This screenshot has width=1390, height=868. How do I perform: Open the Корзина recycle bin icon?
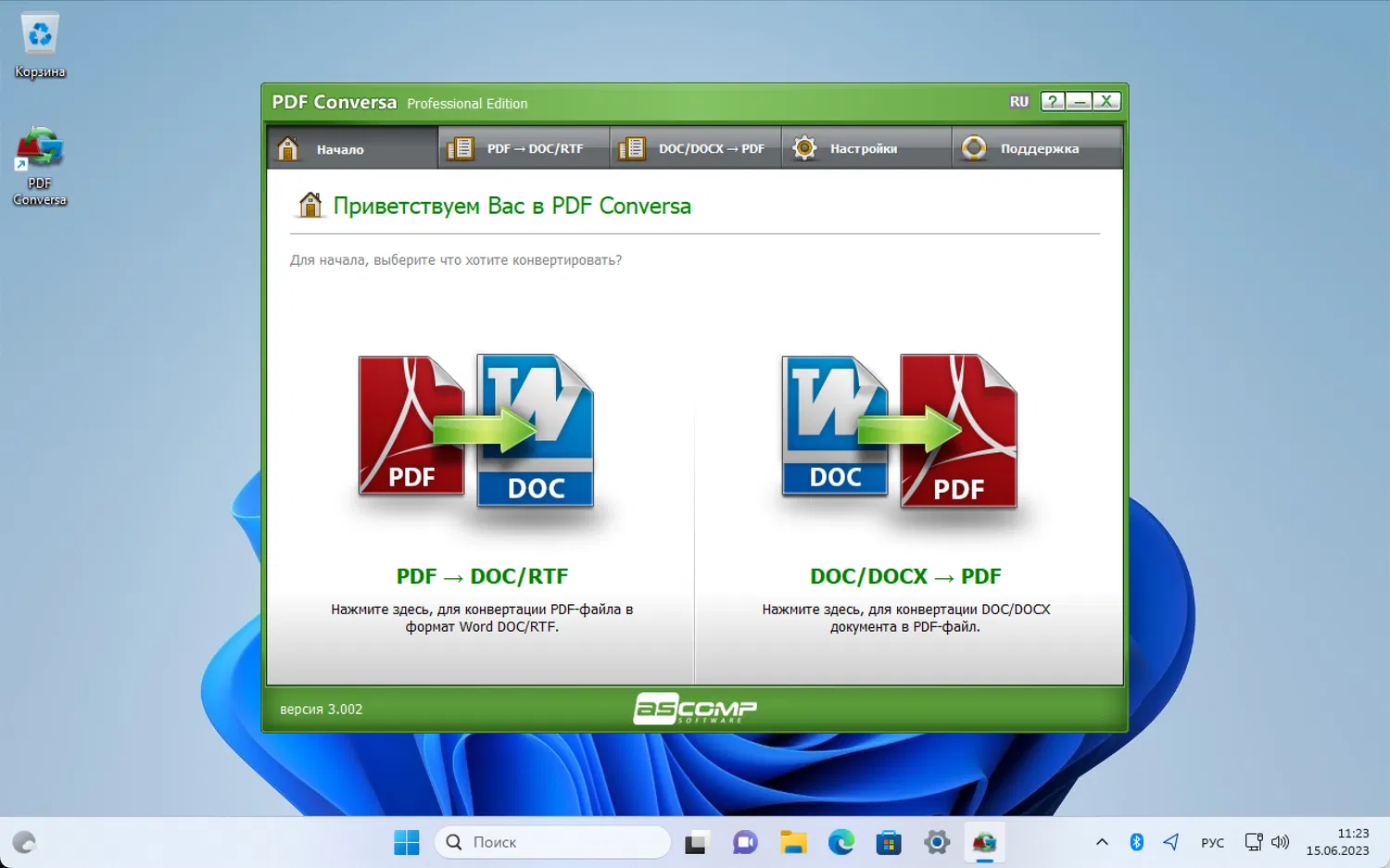point(40,46)
